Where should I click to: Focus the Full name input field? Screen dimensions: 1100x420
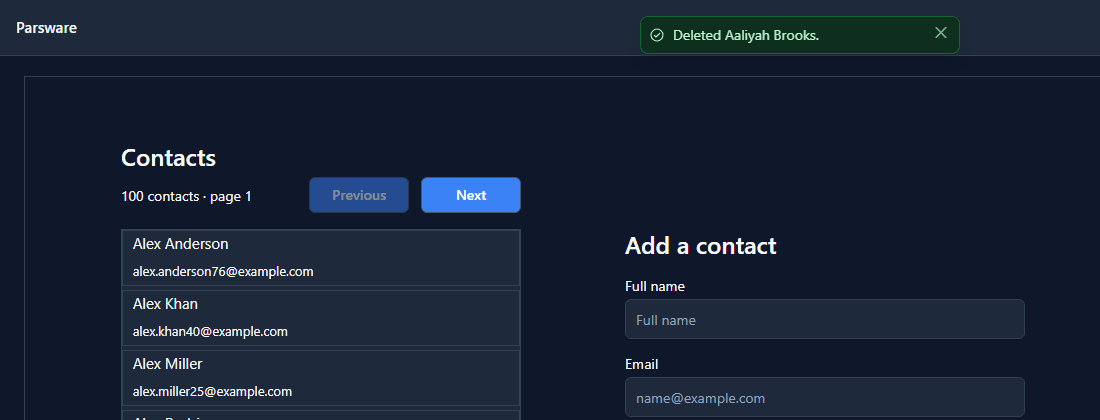824,319
